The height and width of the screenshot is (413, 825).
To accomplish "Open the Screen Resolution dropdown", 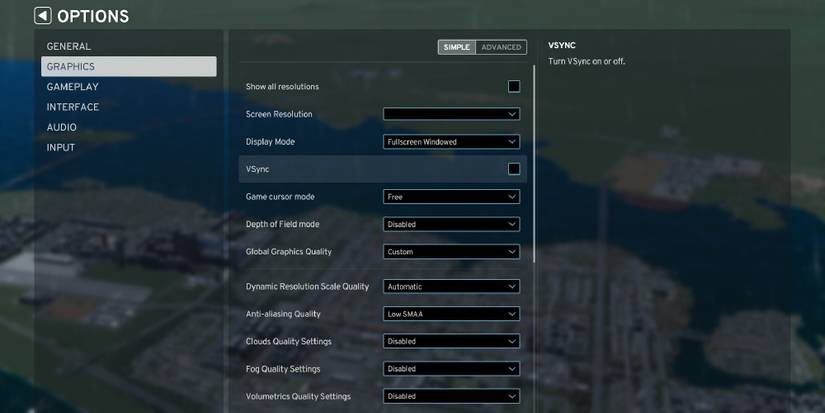I will (x=451, y=114).
